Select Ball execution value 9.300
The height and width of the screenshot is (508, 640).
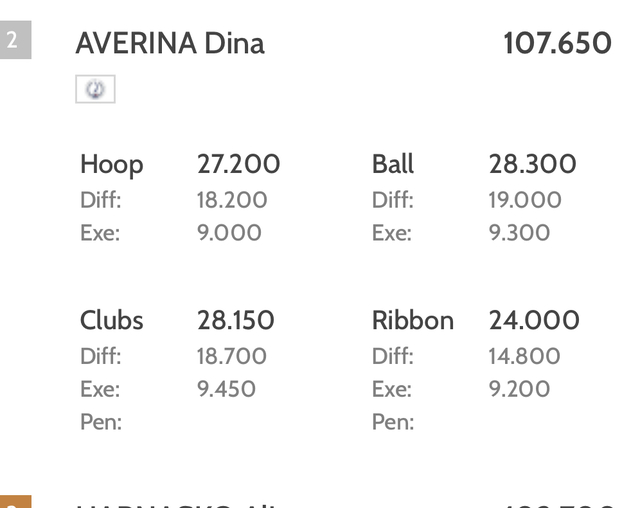point(519,233)
